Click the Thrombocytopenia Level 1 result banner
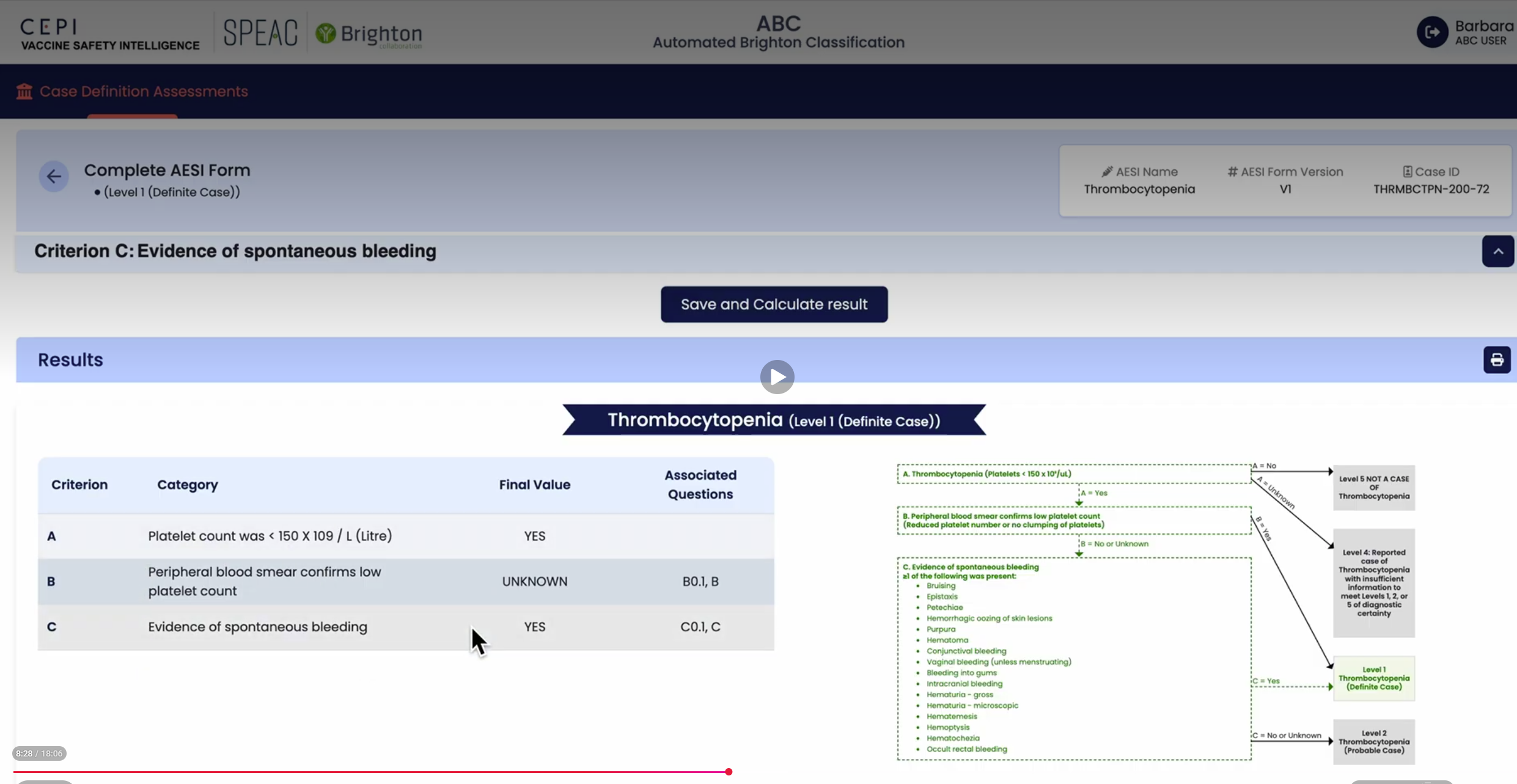 (774, 420)
